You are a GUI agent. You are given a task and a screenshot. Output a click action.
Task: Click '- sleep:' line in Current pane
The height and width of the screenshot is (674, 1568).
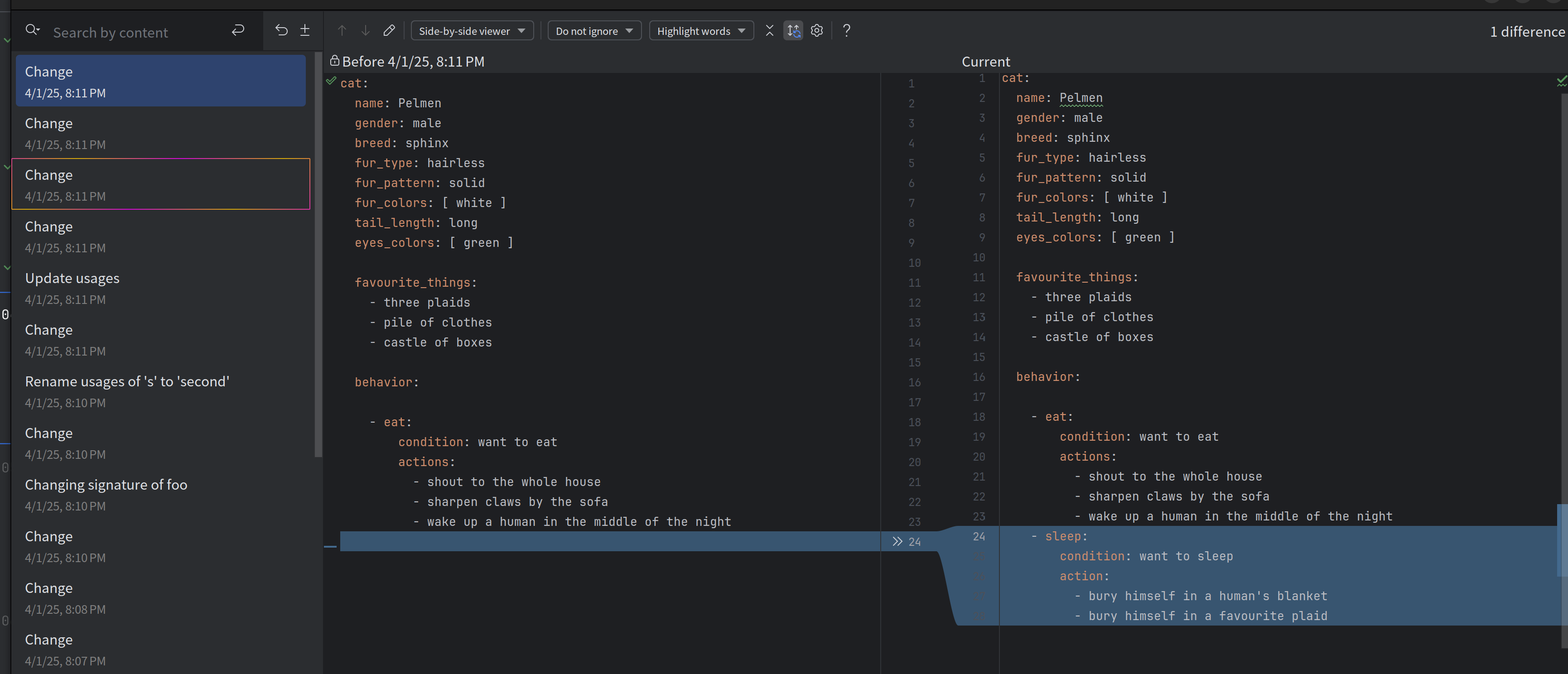(x=1058, y=536)
